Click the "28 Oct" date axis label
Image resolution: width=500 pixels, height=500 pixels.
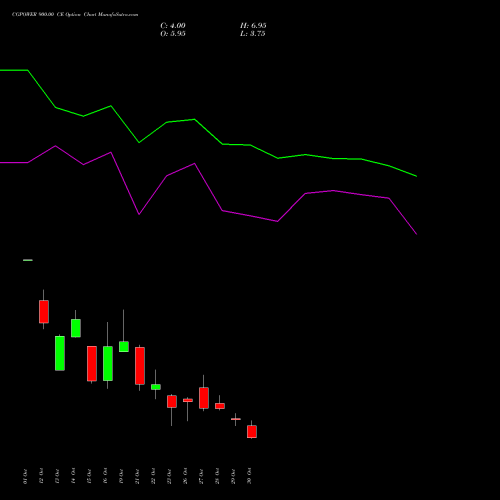click(217, 476)
